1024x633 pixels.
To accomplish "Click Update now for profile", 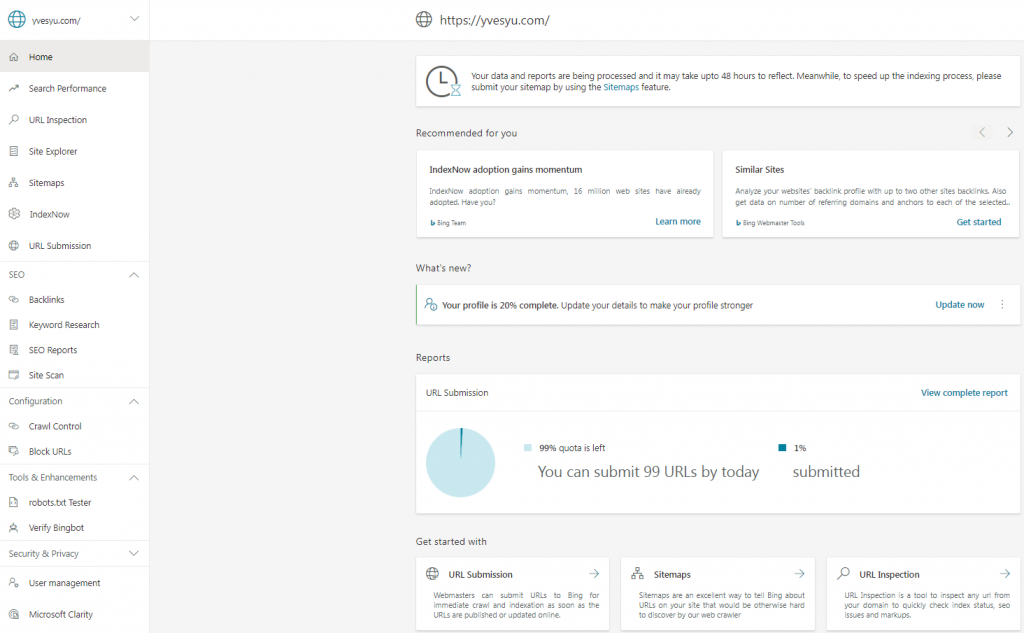I will [959, 304].
